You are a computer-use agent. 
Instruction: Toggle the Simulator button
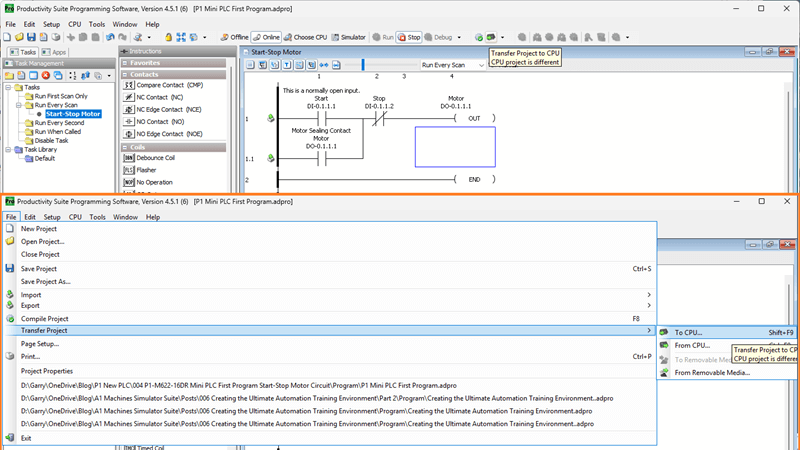click(349, 37)
